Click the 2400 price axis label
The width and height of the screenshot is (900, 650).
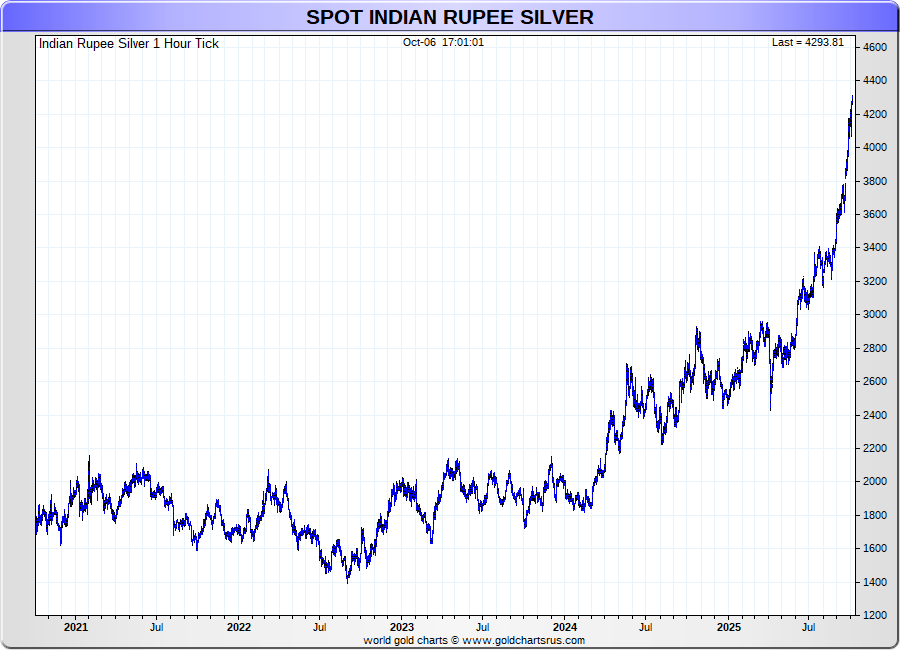pos(875,415)
